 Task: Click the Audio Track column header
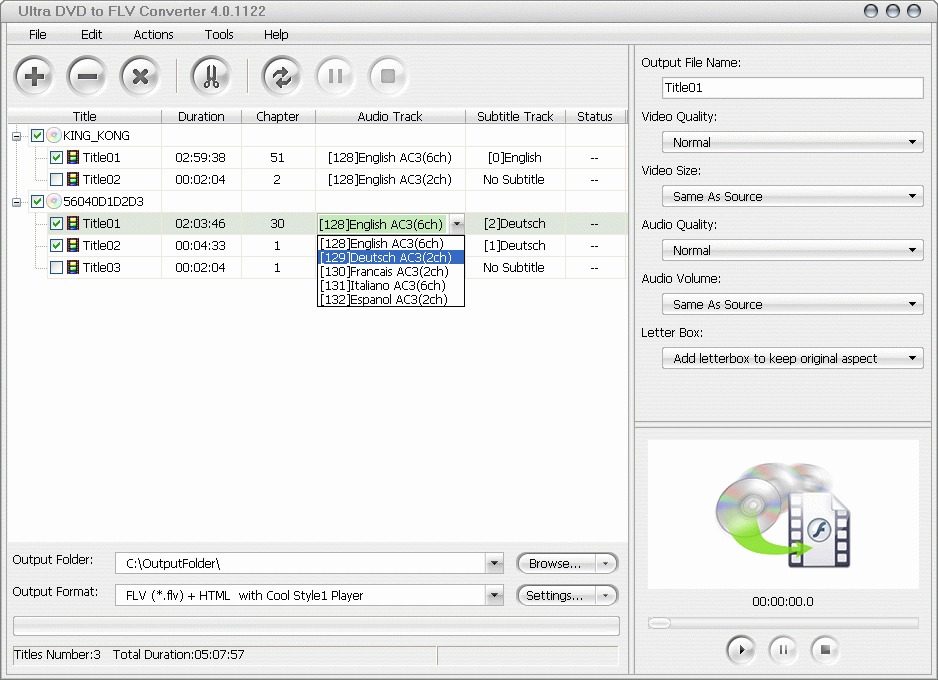click(390, 117)
